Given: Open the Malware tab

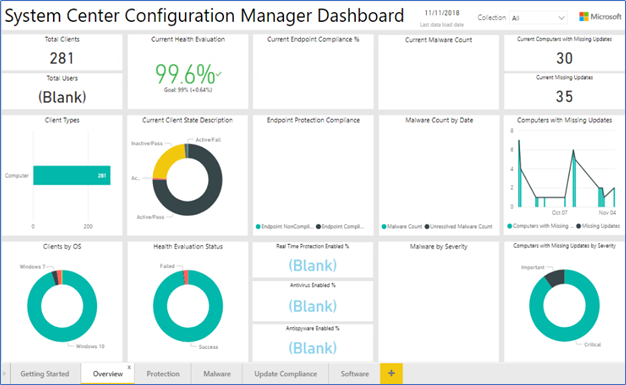Looking at the screenshot, I should [217, 374].
